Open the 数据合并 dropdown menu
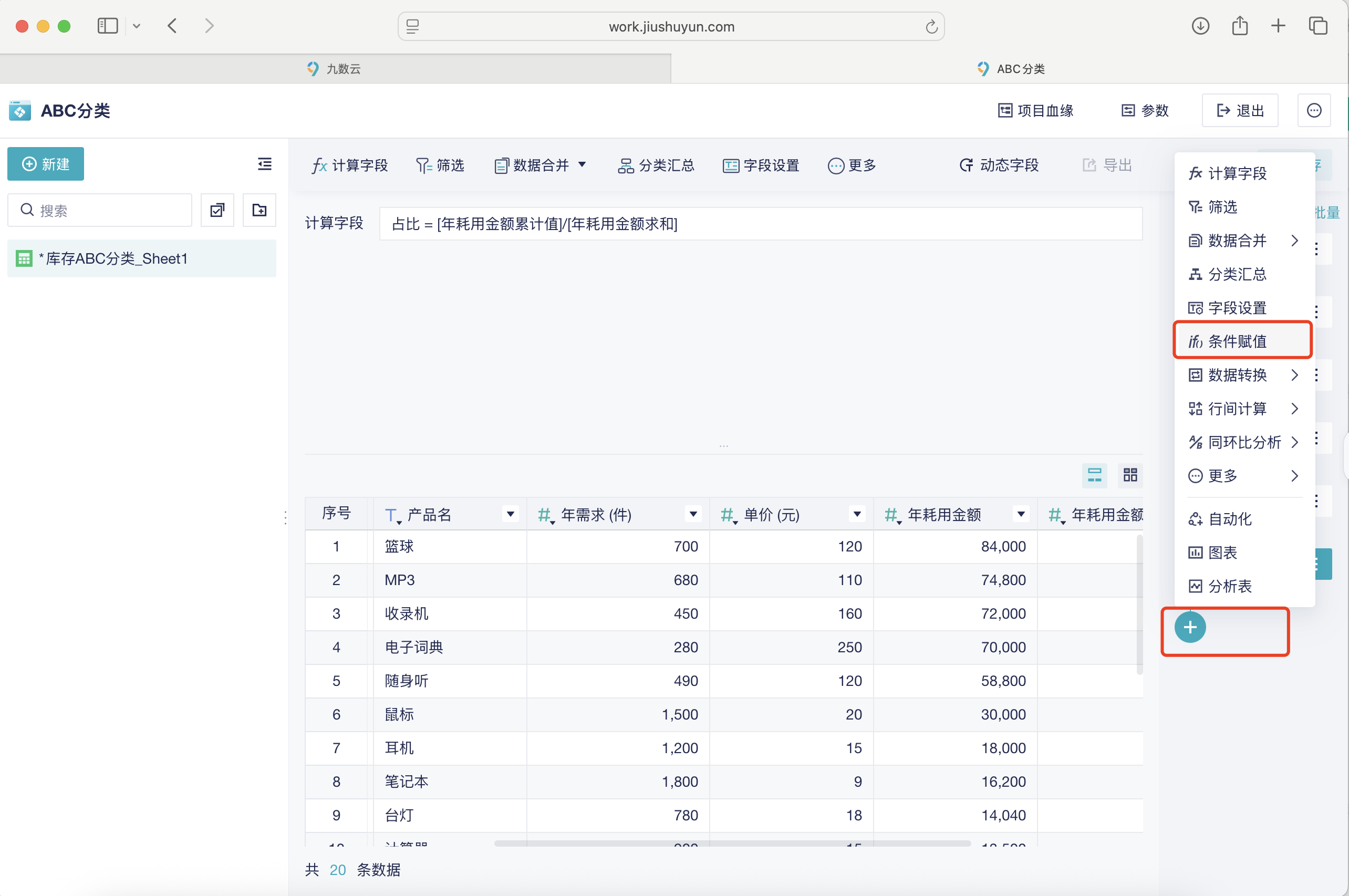 pos(541,165)
